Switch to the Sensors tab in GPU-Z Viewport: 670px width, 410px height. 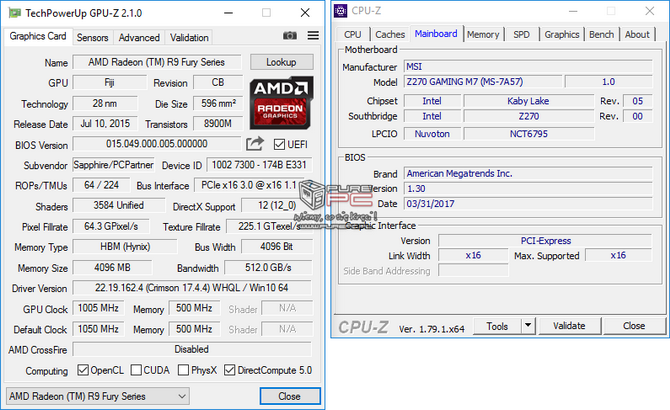[x=92, y=38]
